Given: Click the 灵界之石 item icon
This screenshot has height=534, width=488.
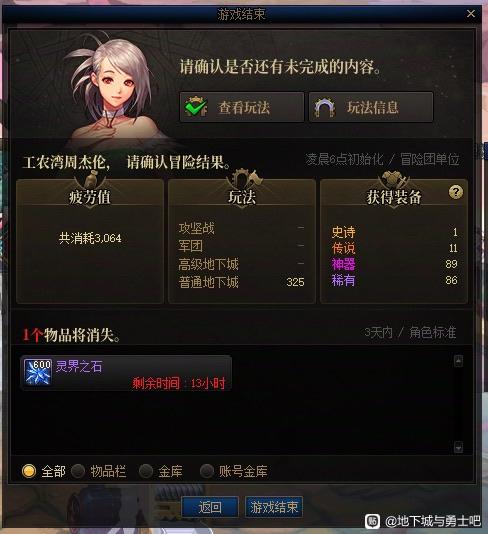Looking at the screenshot, I should coord(38,372).
